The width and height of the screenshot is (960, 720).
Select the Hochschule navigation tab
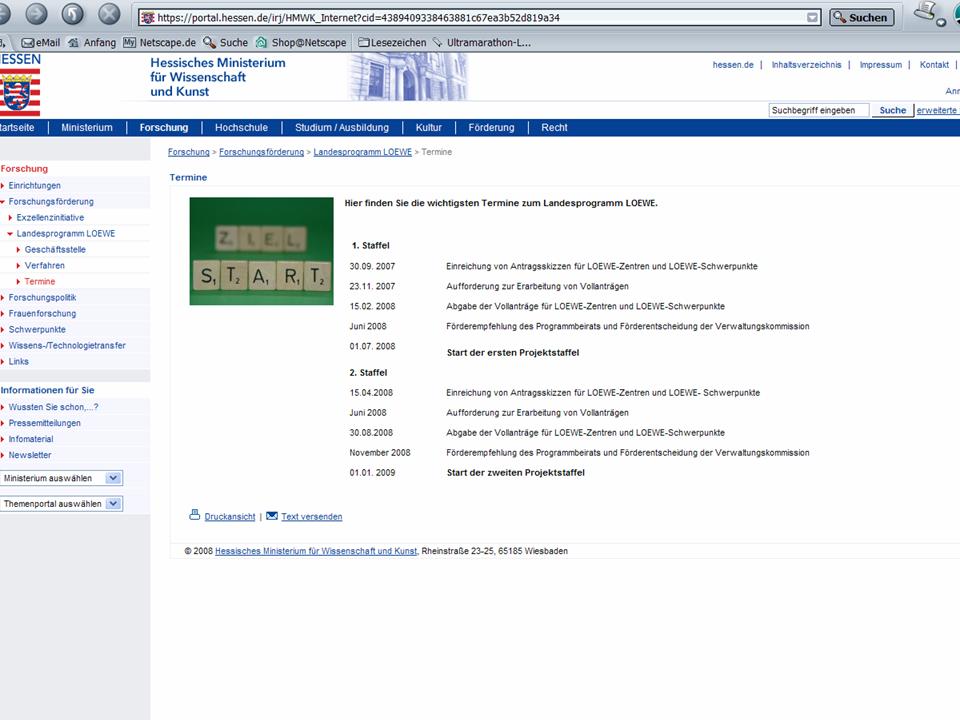pos(241,128)
